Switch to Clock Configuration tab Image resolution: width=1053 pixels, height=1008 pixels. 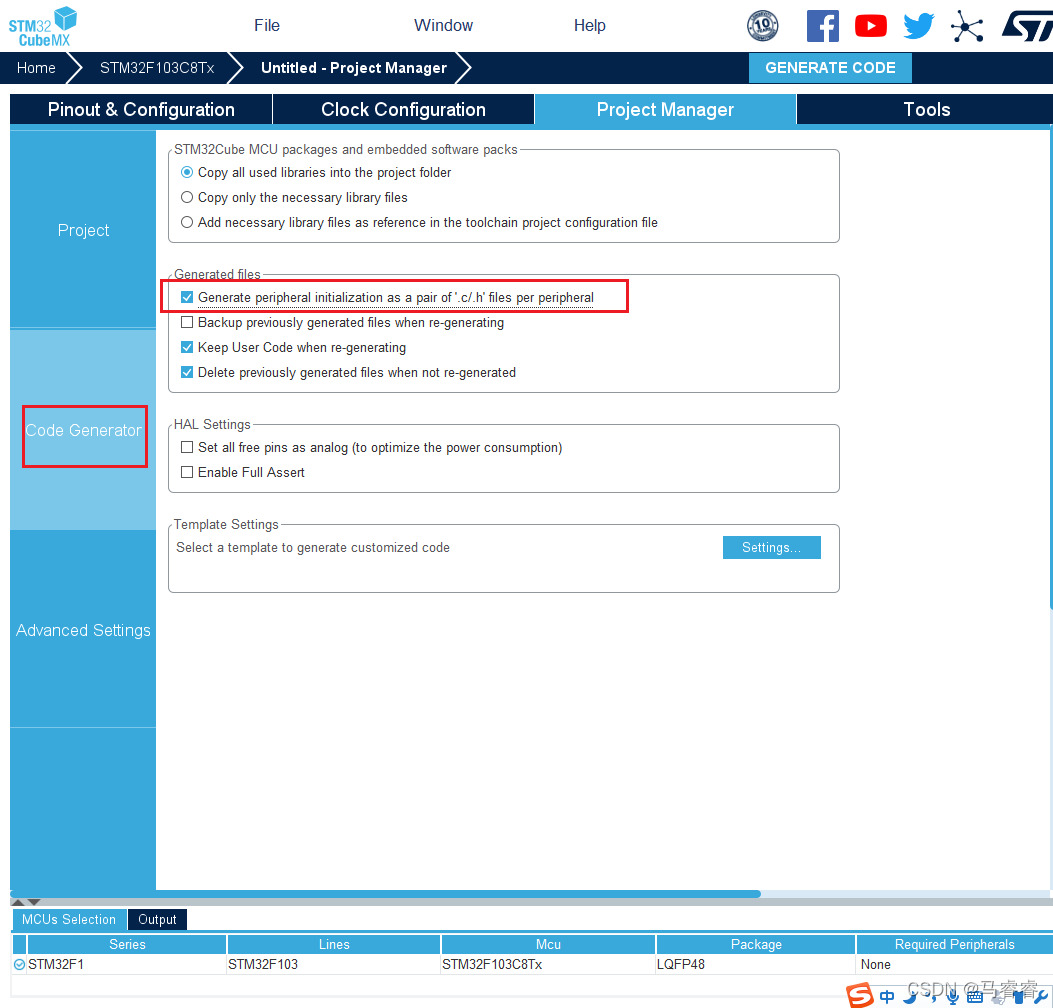(x=403, y=109)
